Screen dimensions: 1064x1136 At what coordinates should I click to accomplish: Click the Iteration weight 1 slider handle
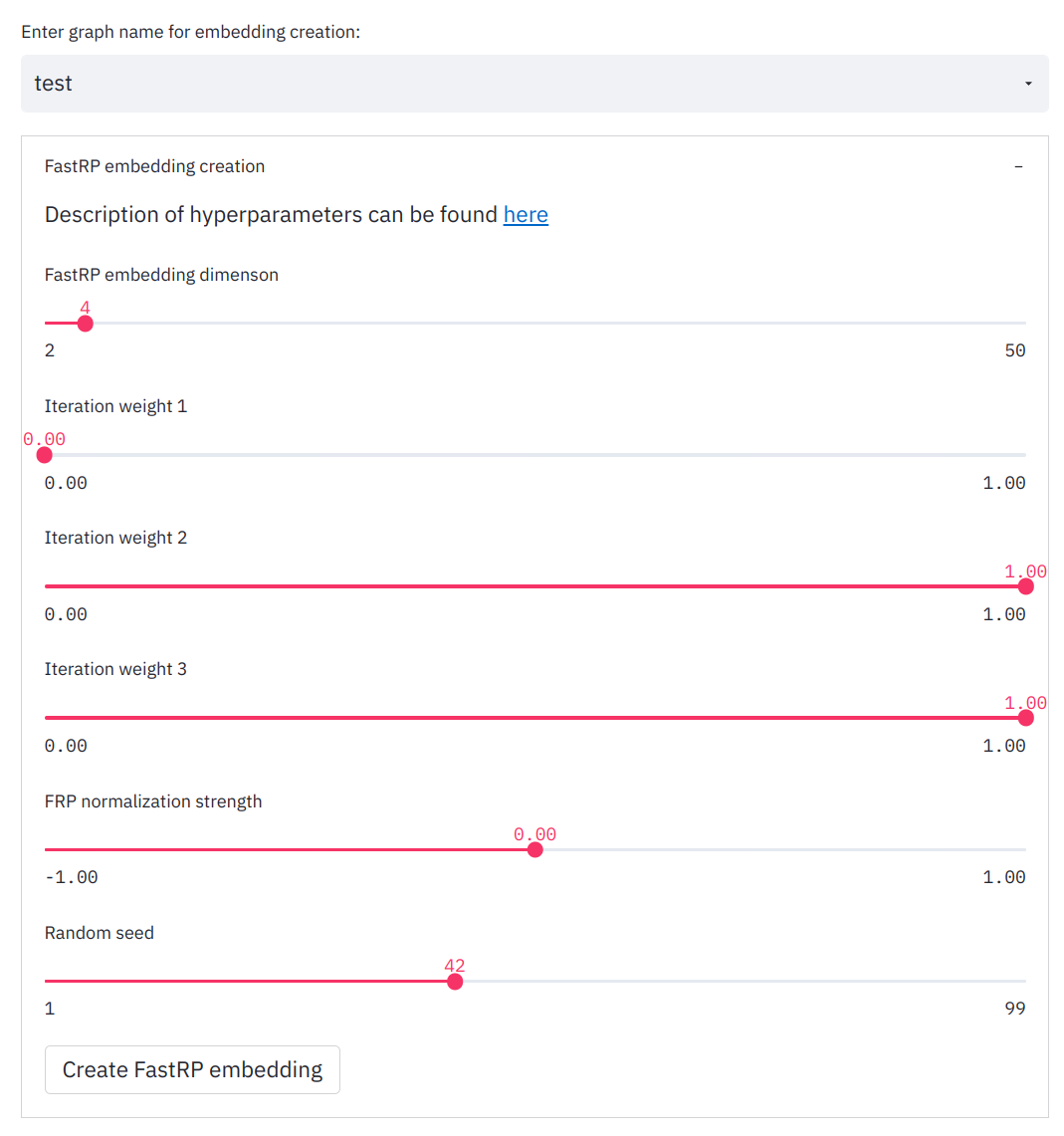tap(45, 455)
